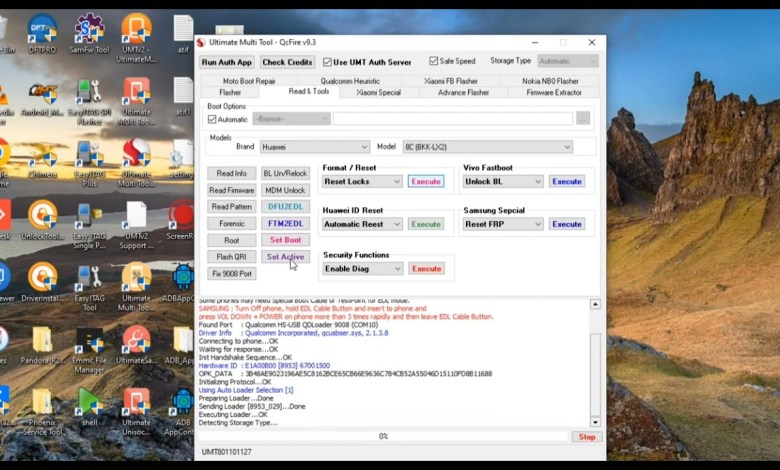Launch the SamFw Tool desktop shortcut
The height and width of the screenshot is (470, 780).
pyautogui.click(x=89, y=30)
